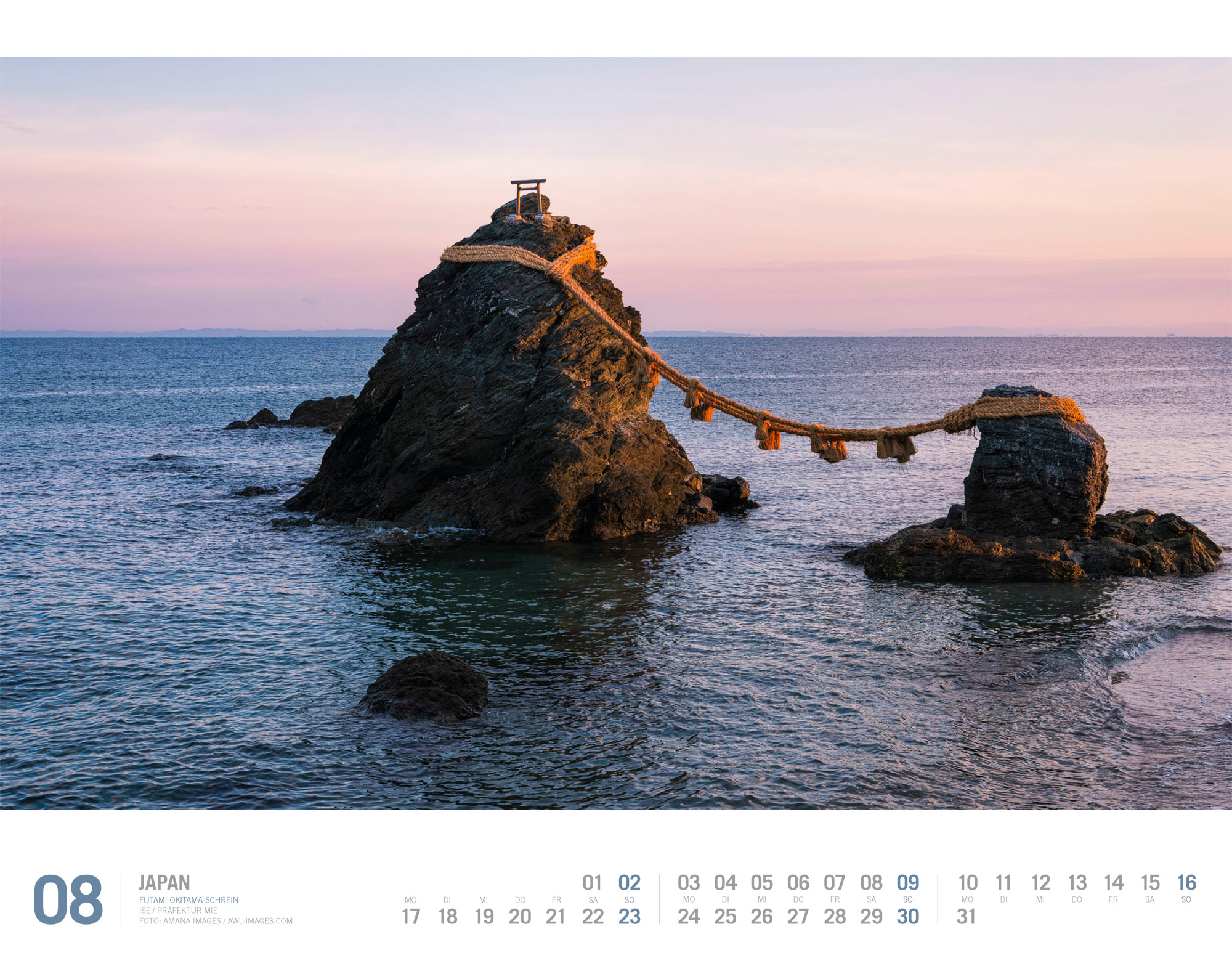Select date 31 in the lower row

point(966,917)
